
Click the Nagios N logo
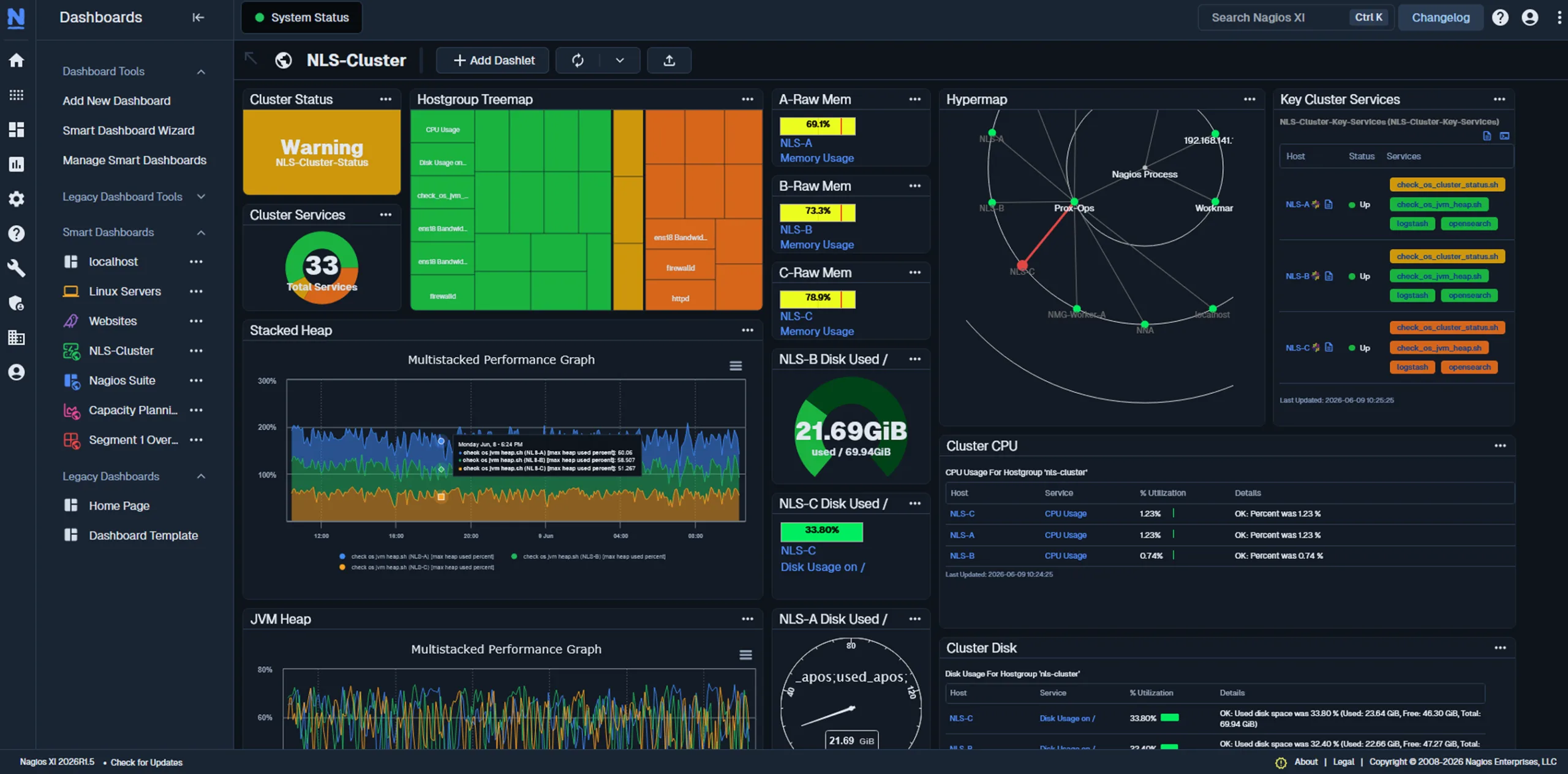point(17,18)
